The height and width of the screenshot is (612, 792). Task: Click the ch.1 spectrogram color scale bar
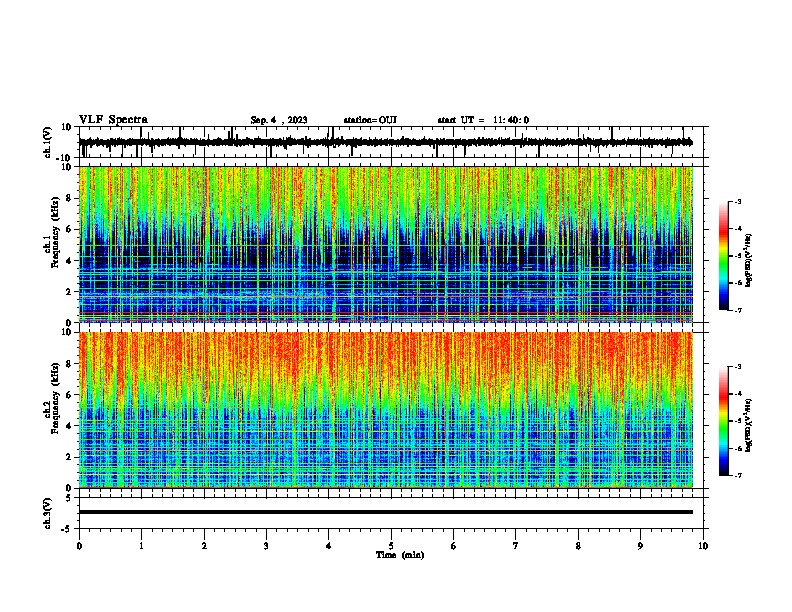(x=724, y=256)
